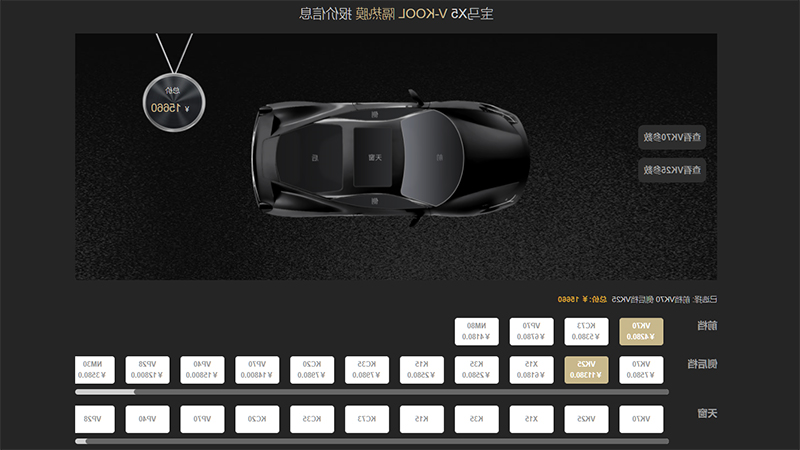Select sunroof KC73 option
The image size is (800, 450).
click(x=367, y=419)
